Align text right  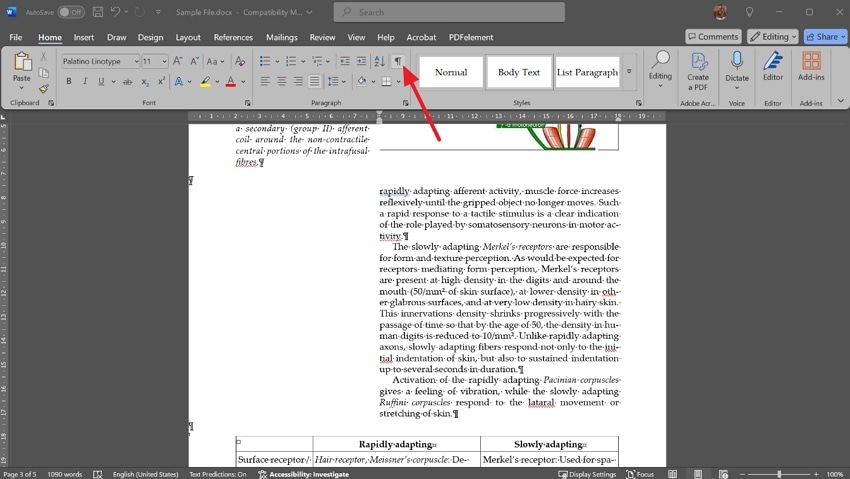click(298, 82)
